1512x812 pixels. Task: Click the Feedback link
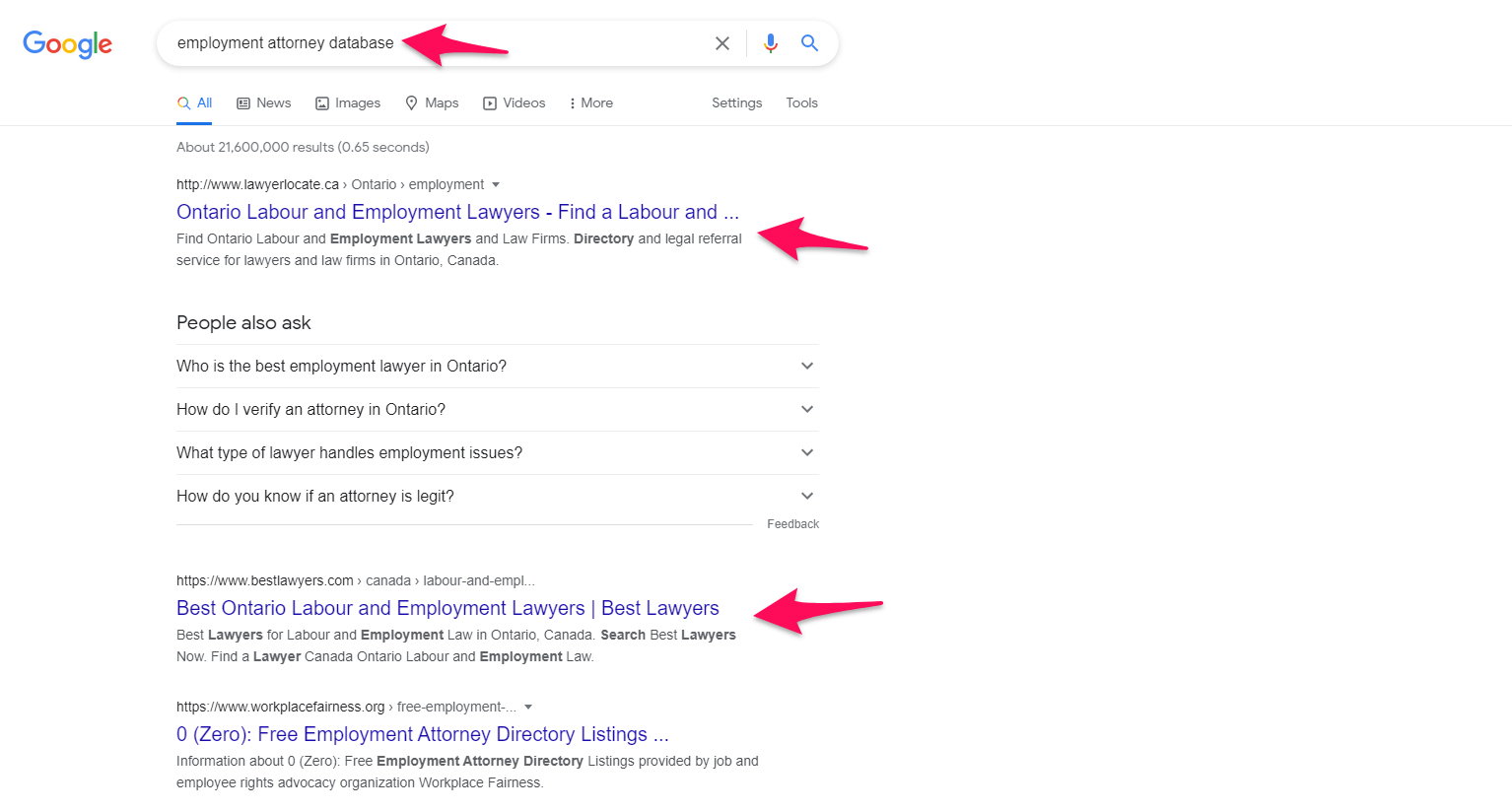click(792, 523)
